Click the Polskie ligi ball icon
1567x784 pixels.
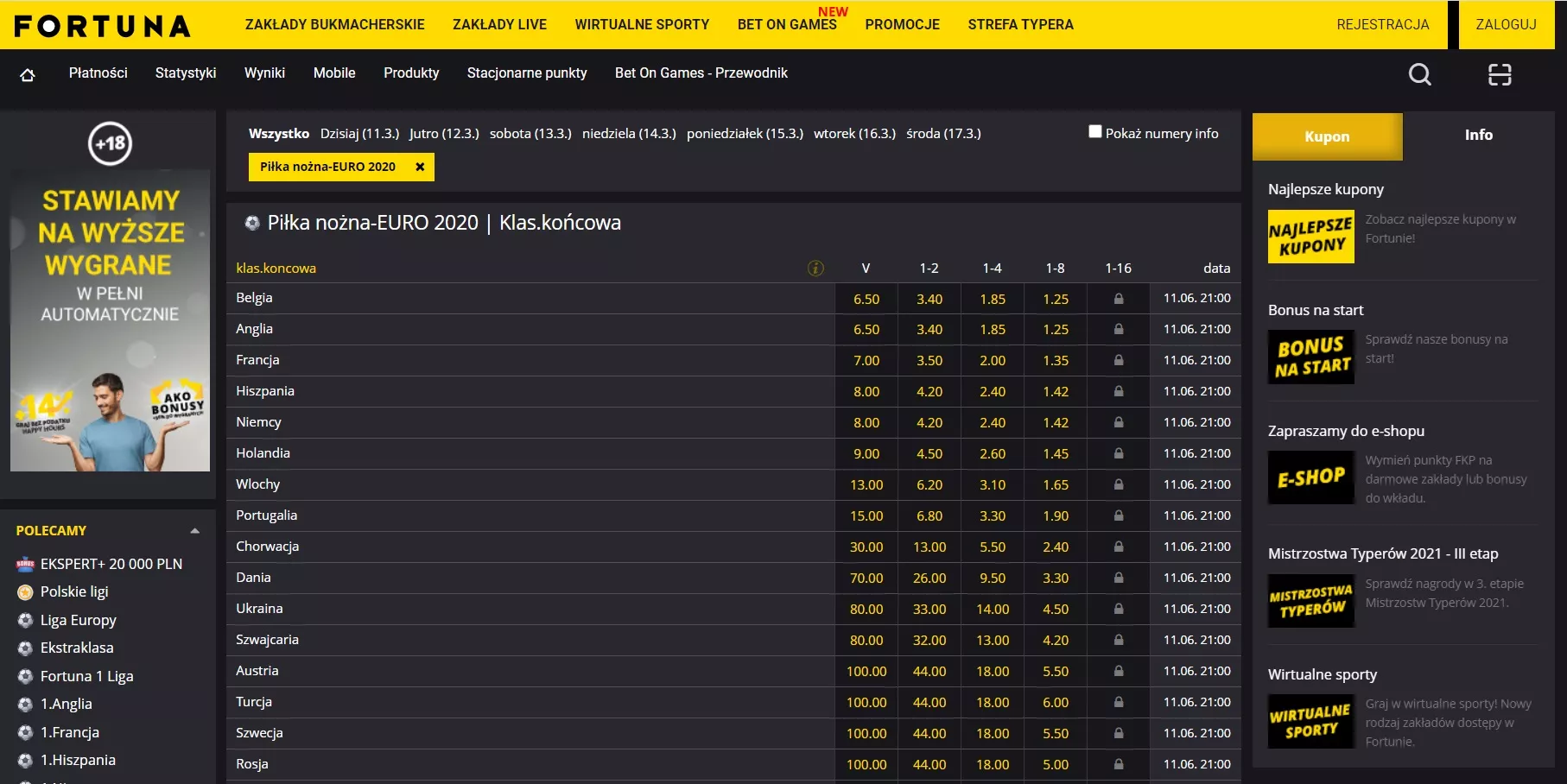25,592
